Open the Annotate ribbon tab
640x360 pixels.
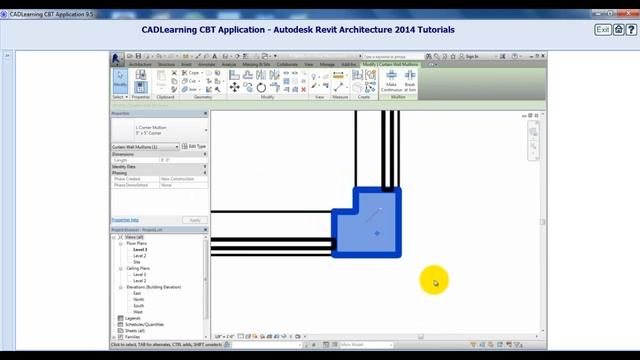207,64
